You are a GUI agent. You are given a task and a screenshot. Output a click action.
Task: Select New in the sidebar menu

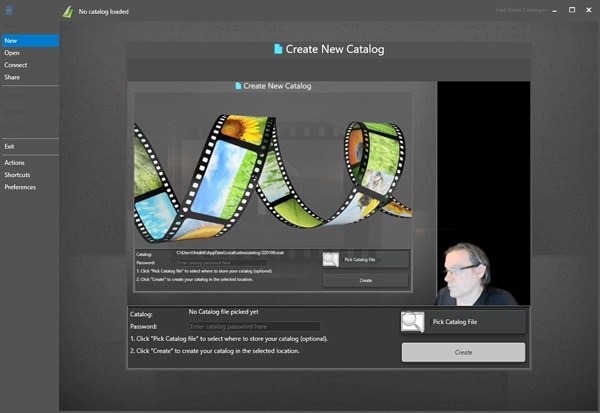tap(30, 41)
